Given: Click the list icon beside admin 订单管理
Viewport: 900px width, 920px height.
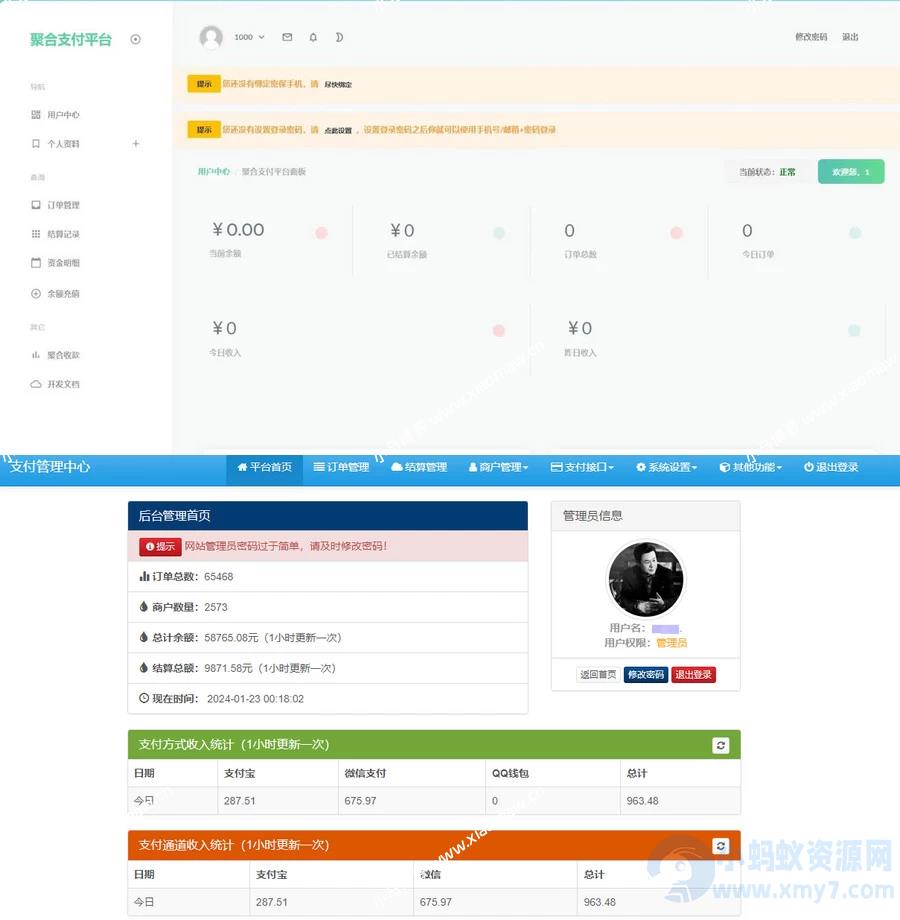Looking at the screenshot, I should pyautogui.click(x=319, y=467).
